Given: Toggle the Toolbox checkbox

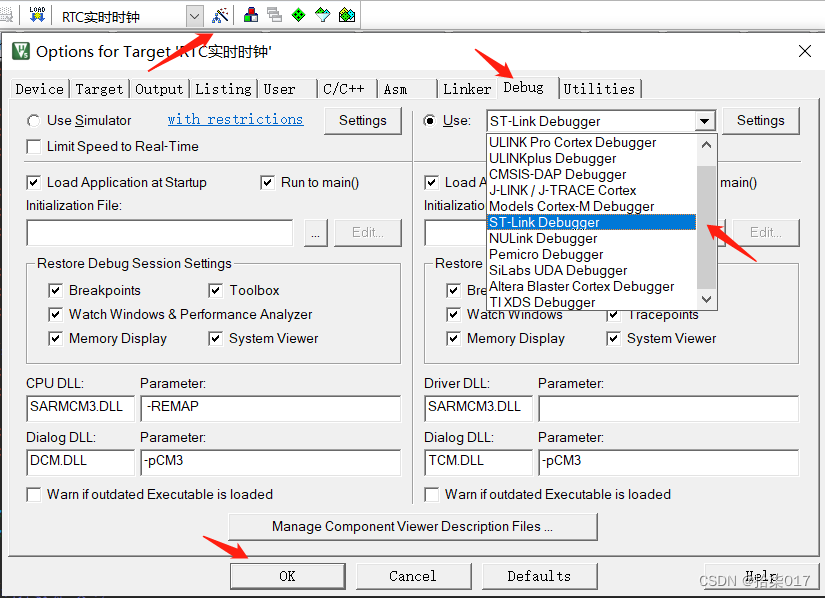Looking at the screenshot, I should (215, 290).
